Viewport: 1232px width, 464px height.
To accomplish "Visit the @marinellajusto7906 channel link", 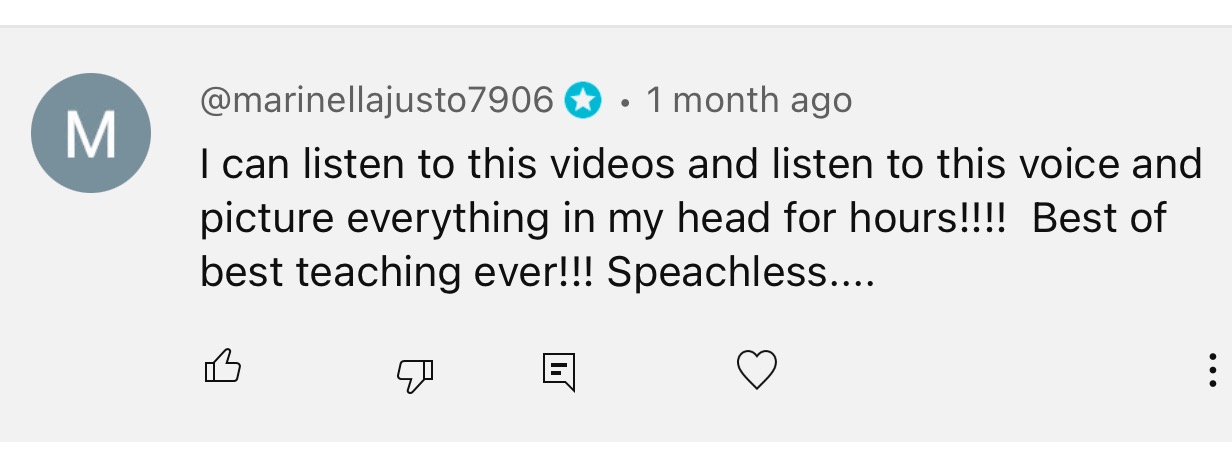I will (x=377, y=100).
